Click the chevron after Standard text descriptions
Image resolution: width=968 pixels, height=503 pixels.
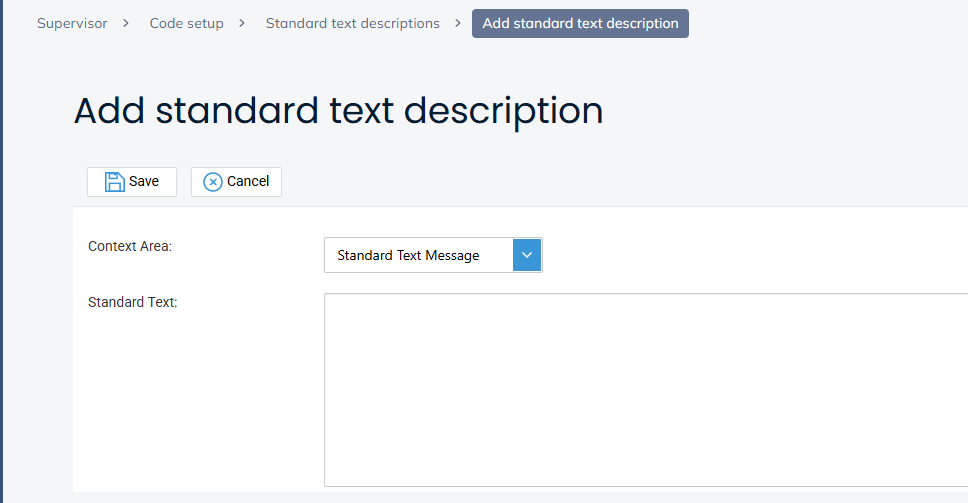pos(457,23)
